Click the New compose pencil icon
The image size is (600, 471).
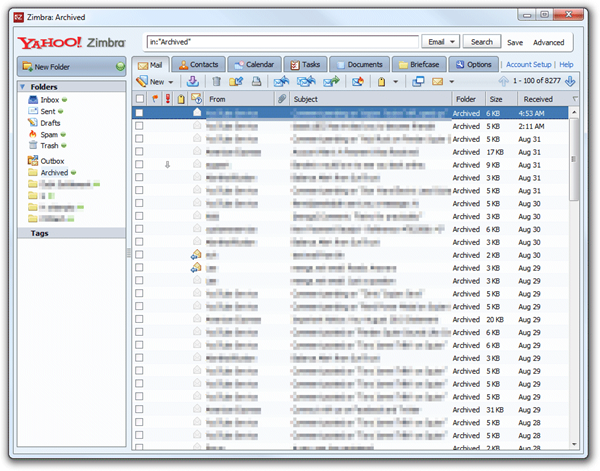[142, 81]
